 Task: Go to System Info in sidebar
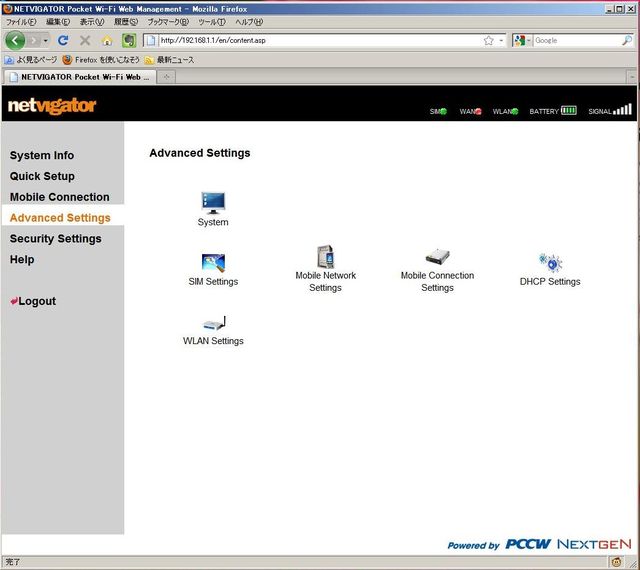pyautogui.click(x=42, y=156)
